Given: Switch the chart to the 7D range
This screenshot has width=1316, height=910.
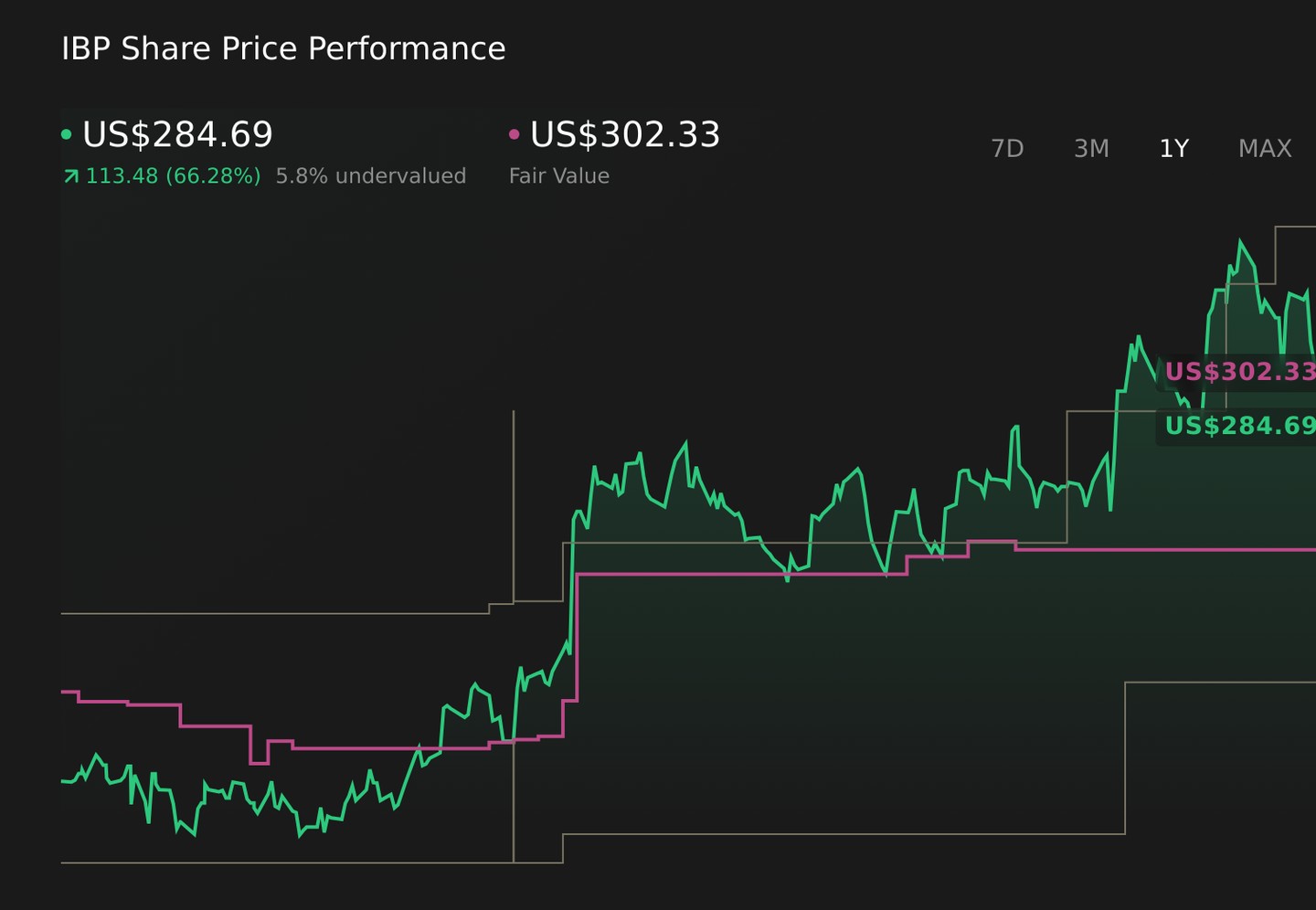Looking at the screenshot, I should (x=1007, y=149).
